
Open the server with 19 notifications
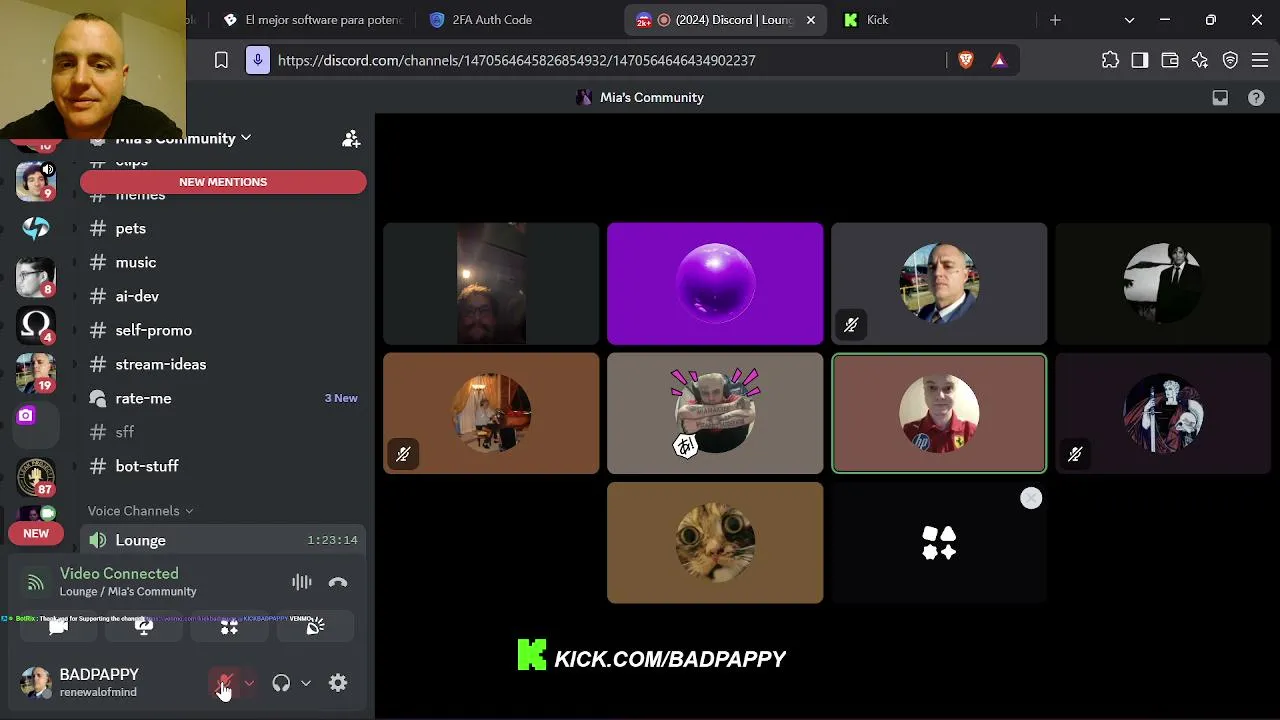click(35, 373)
